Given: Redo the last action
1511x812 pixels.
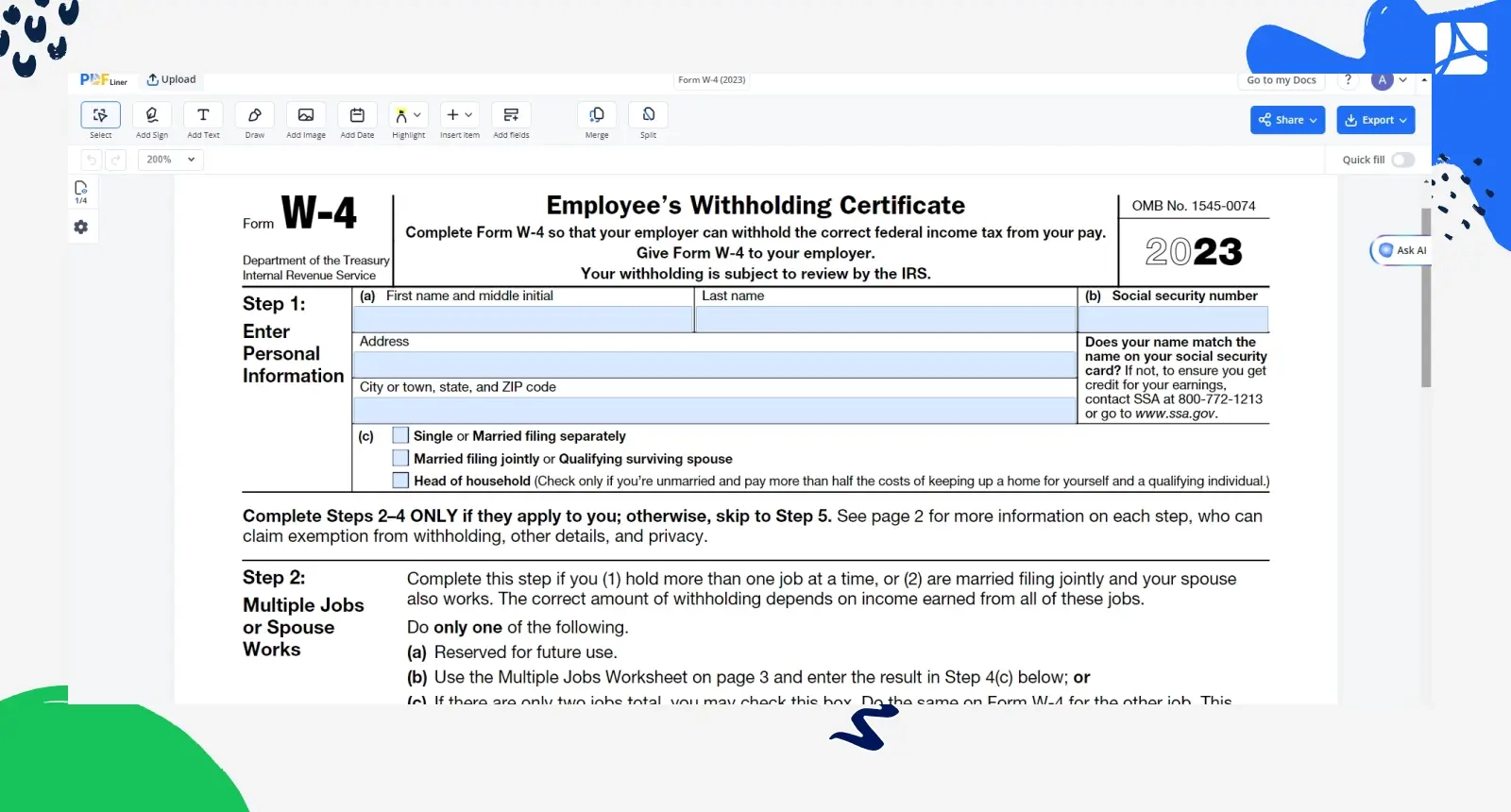Looking at the screenshot, I should [x=115, y=160].
